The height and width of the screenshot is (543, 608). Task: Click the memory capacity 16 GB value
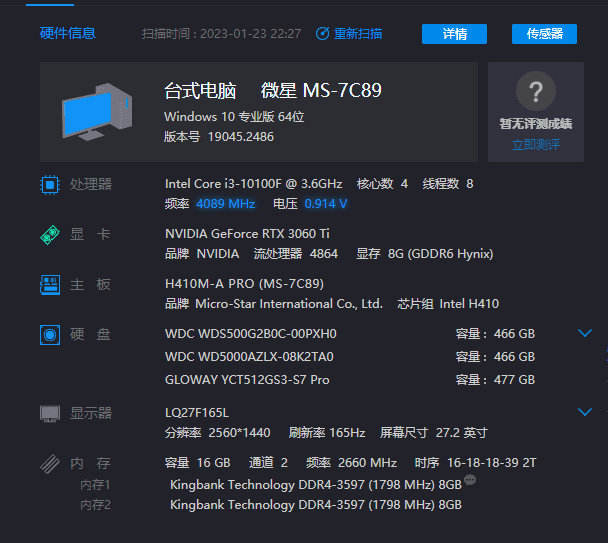click(213, 463)
